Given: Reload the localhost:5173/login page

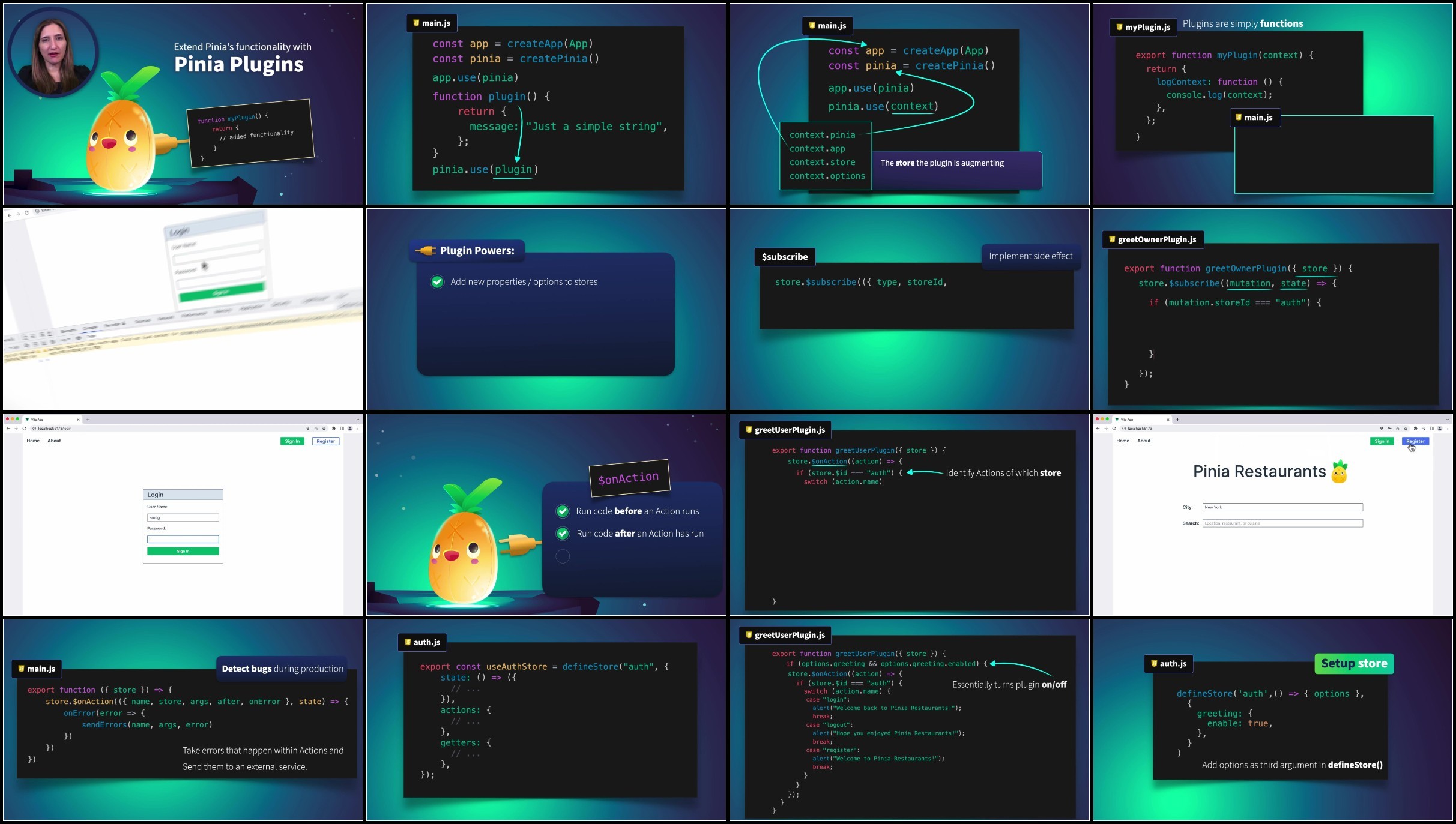Looking at the screenshot, I should [x=24, y=429].
